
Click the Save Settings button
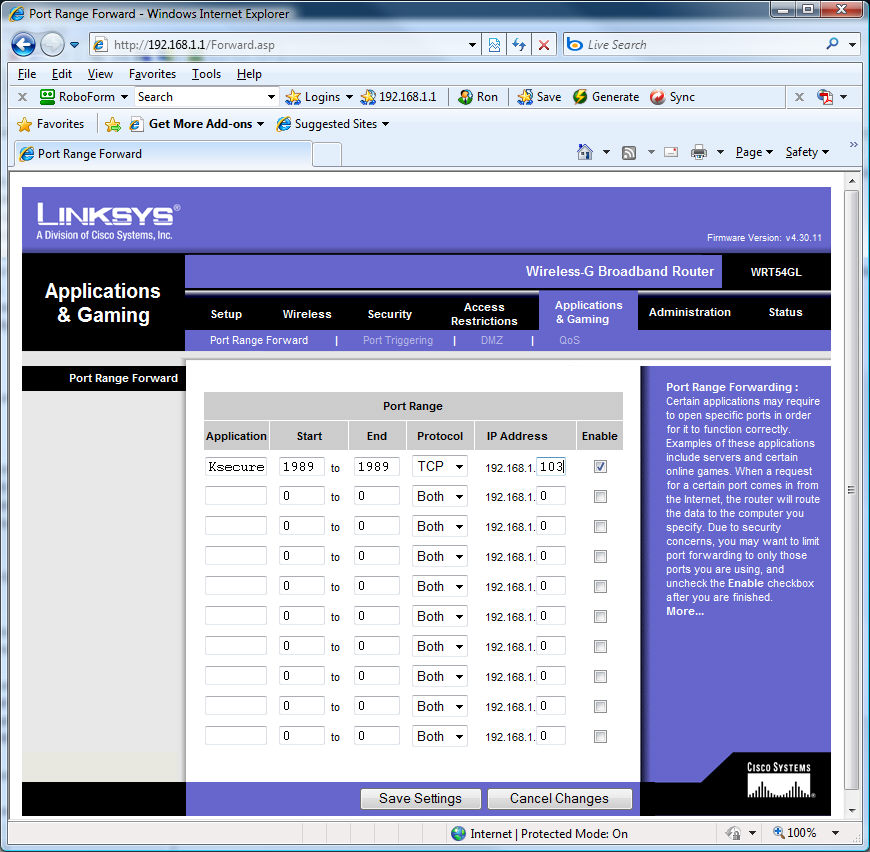[420, 798]
